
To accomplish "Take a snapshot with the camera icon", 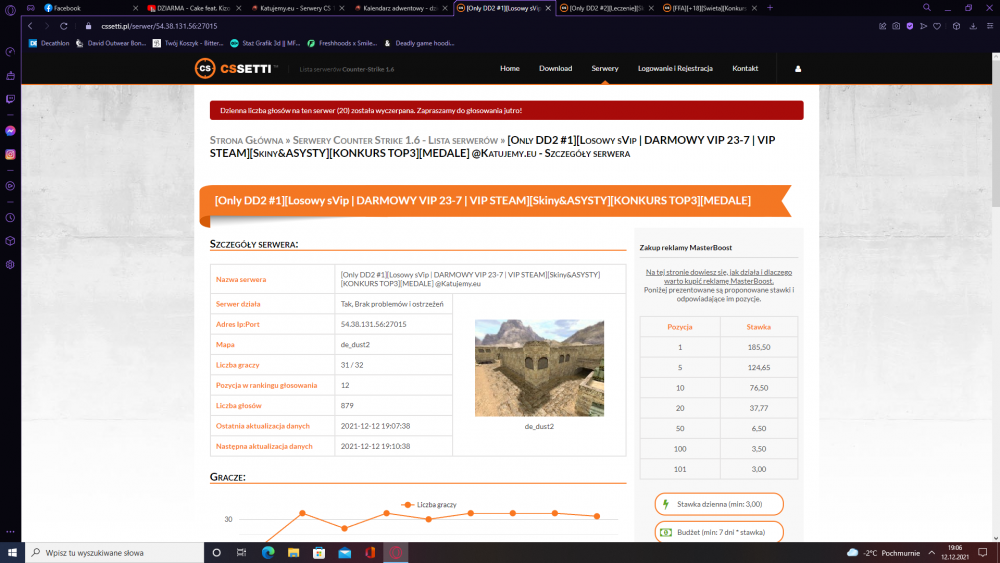I will coord(896,26).
